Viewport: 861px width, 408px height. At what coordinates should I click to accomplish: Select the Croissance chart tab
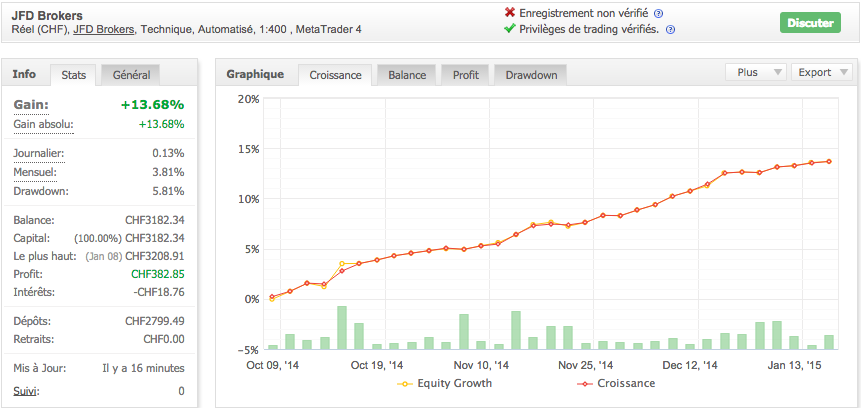(x=336, y=75)
